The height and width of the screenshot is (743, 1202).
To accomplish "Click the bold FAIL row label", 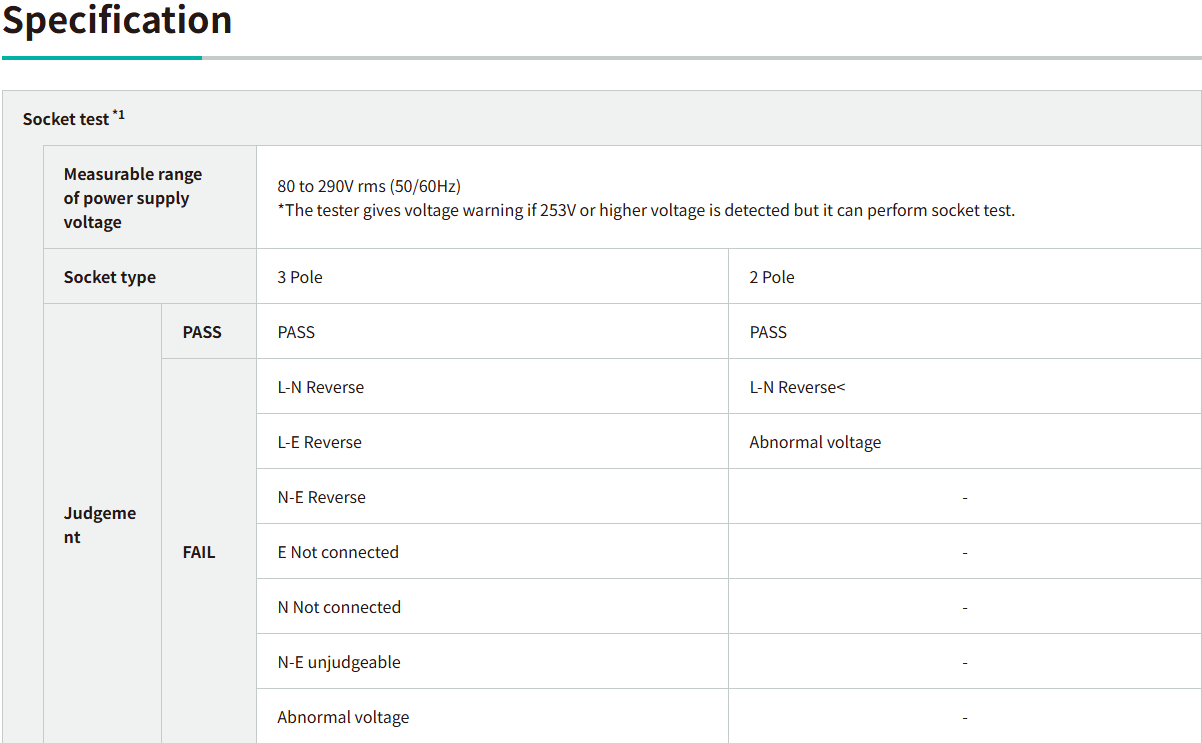I will [x=199, y=552].
